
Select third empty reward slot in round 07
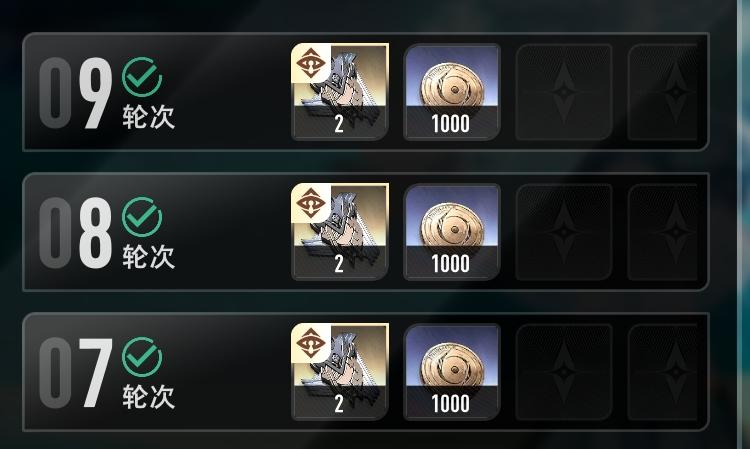click(564, 372)
